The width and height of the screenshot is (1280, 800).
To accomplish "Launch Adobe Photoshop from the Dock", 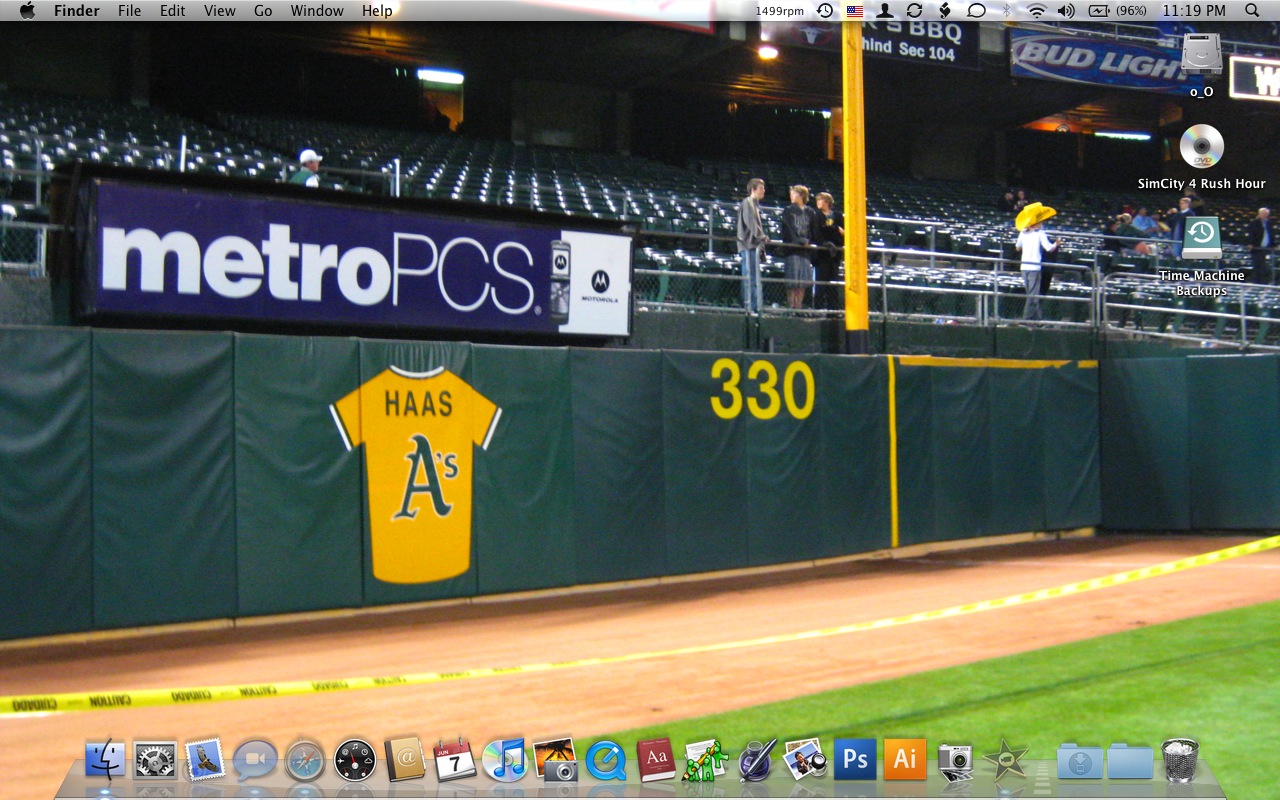I will click(x=855, y=760).
